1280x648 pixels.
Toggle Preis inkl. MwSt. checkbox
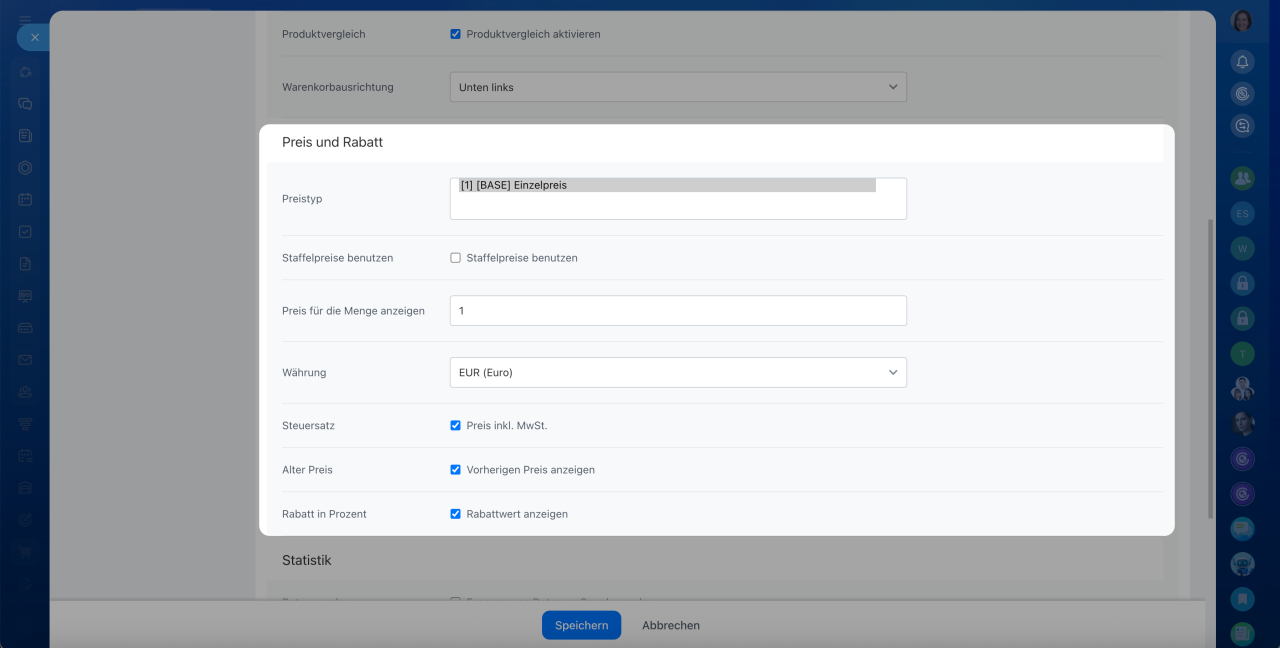tap(455, 426)
